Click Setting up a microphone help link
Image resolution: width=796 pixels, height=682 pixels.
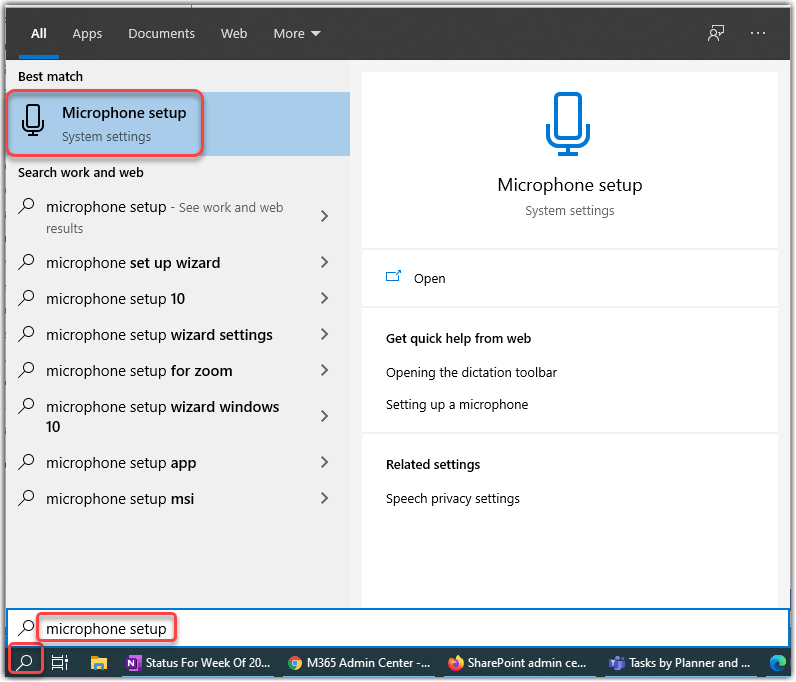point(457,404)
